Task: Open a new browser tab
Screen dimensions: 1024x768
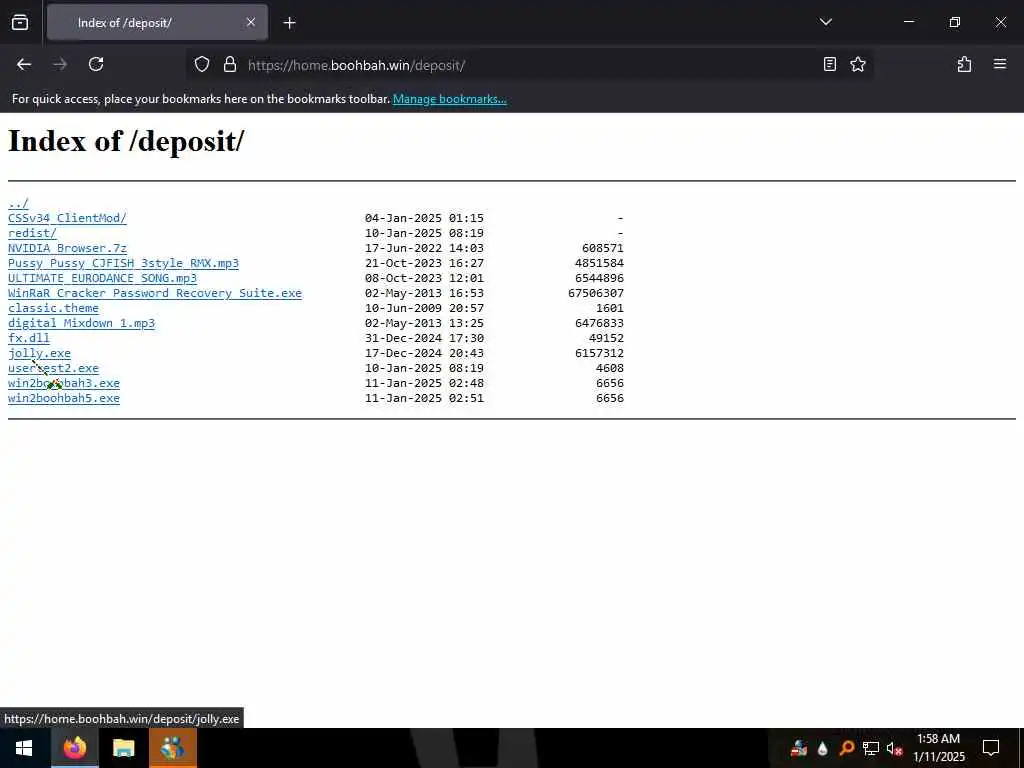Action: pos(289,23)
